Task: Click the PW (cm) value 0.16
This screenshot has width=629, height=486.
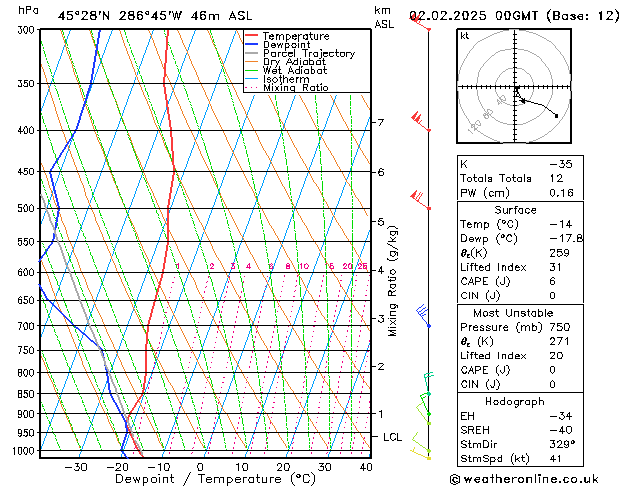Action: click(x=561, y=193)
